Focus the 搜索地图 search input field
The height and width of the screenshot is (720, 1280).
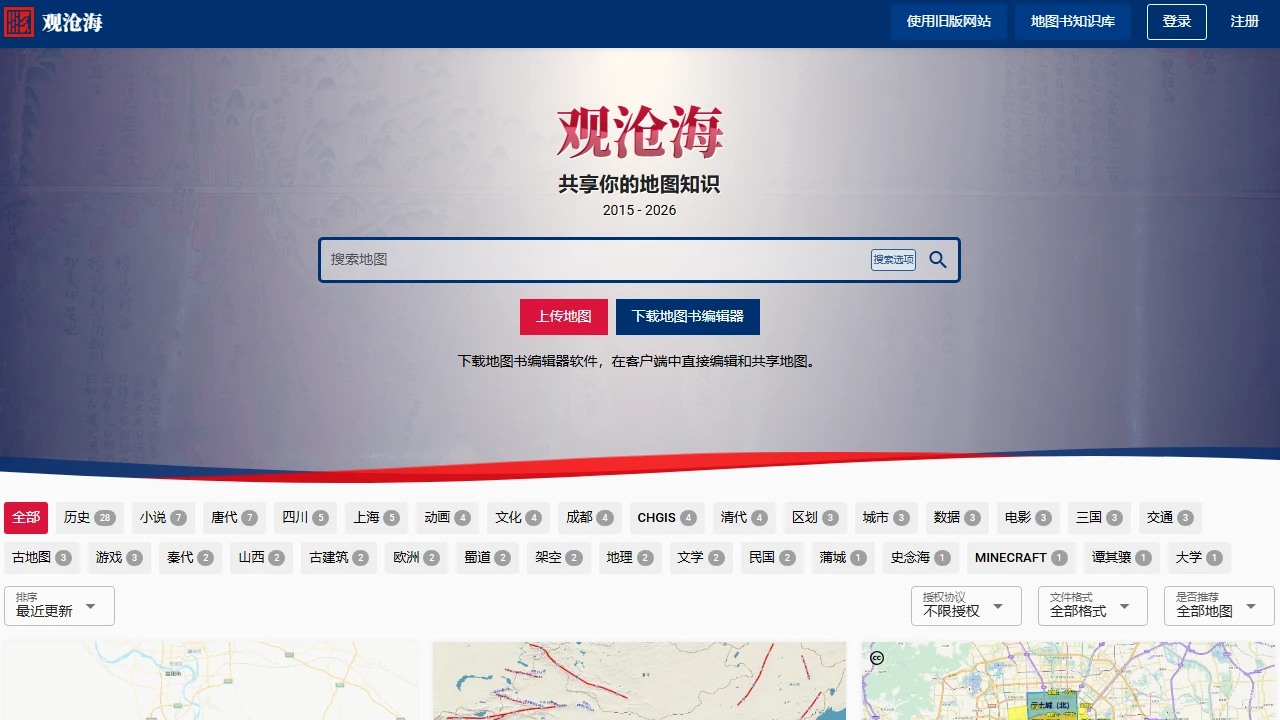click(595, 260)
